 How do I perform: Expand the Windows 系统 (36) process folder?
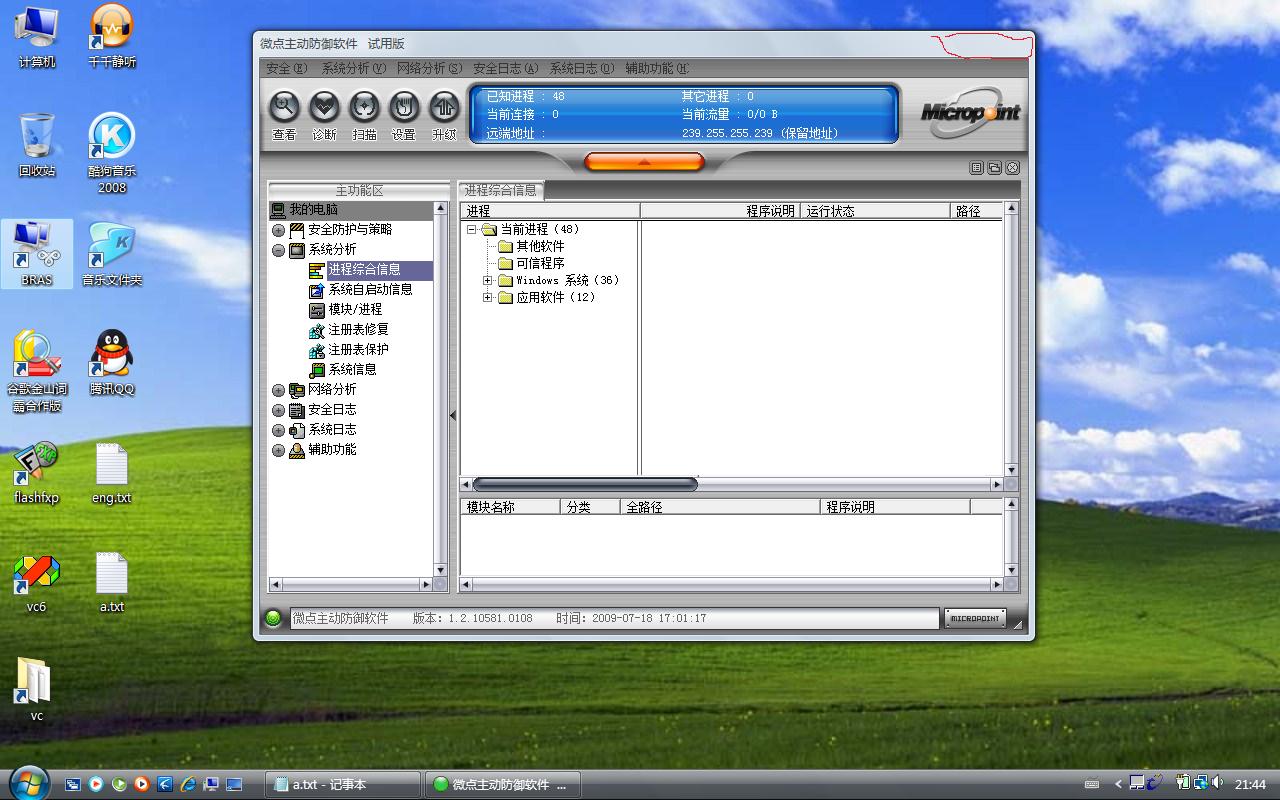(x=487, y=281)
